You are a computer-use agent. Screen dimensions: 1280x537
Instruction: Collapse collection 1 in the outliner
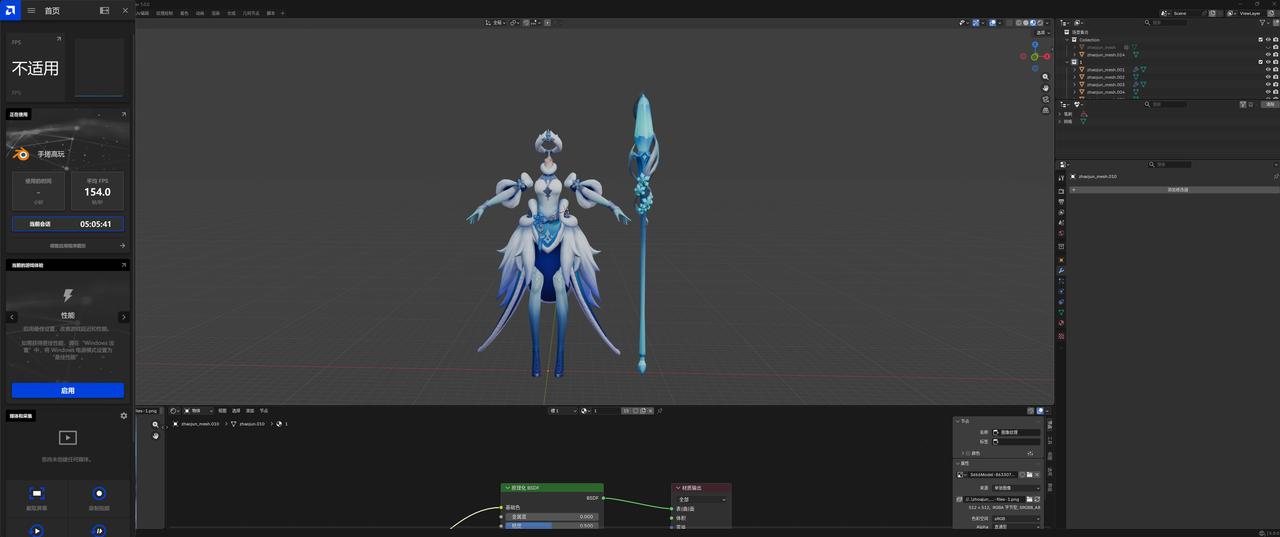click(1066, 62)
